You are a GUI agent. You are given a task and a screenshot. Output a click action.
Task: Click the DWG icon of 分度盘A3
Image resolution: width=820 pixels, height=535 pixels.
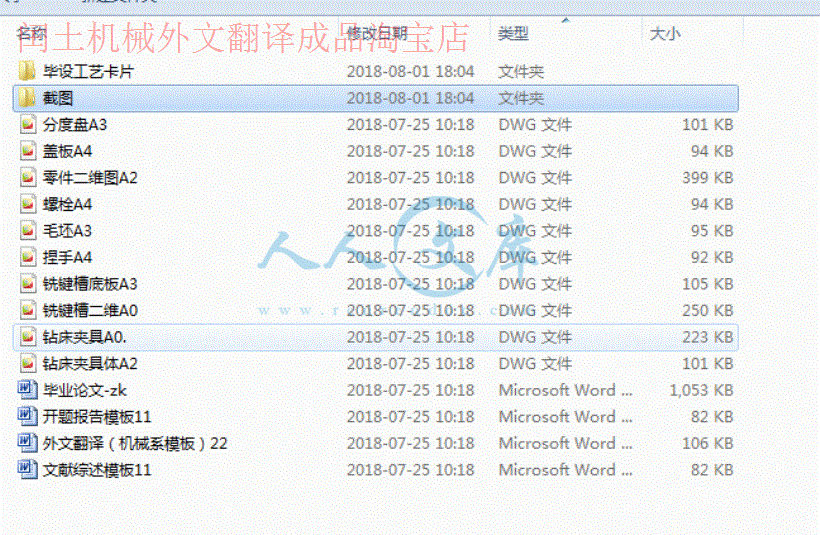[28, 124]
